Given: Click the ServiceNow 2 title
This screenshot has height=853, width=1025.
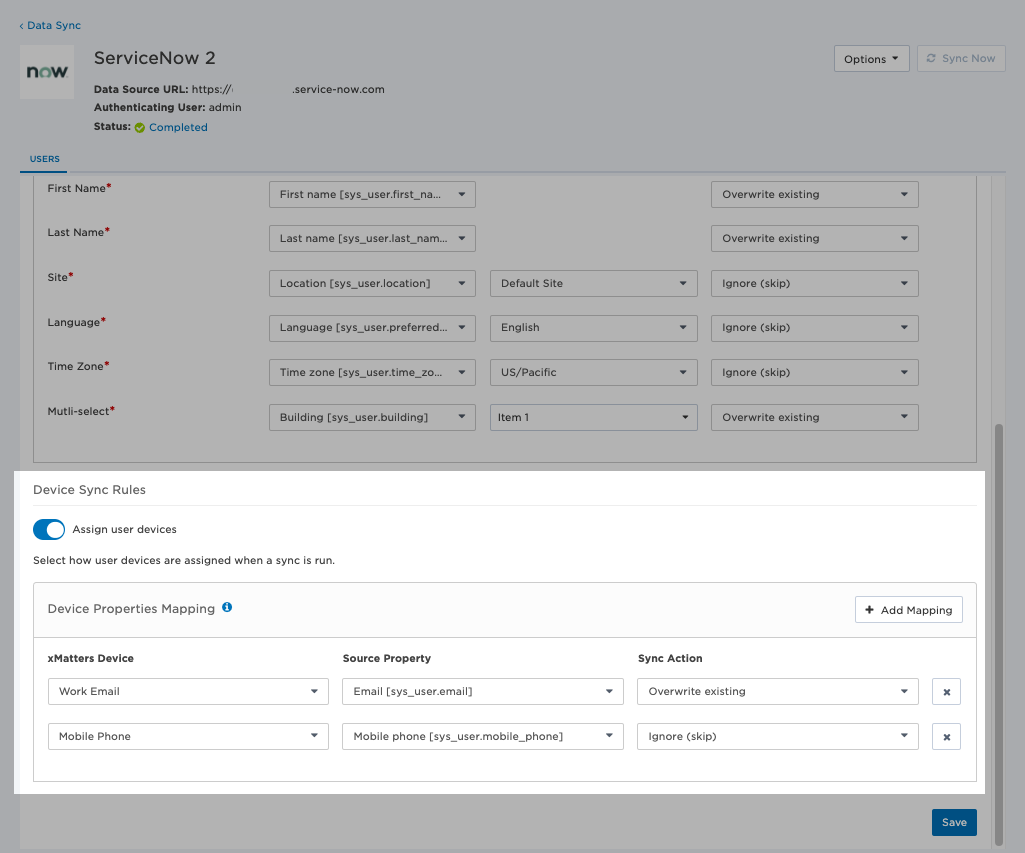Looking at the screenshot, I should [155, 58].
